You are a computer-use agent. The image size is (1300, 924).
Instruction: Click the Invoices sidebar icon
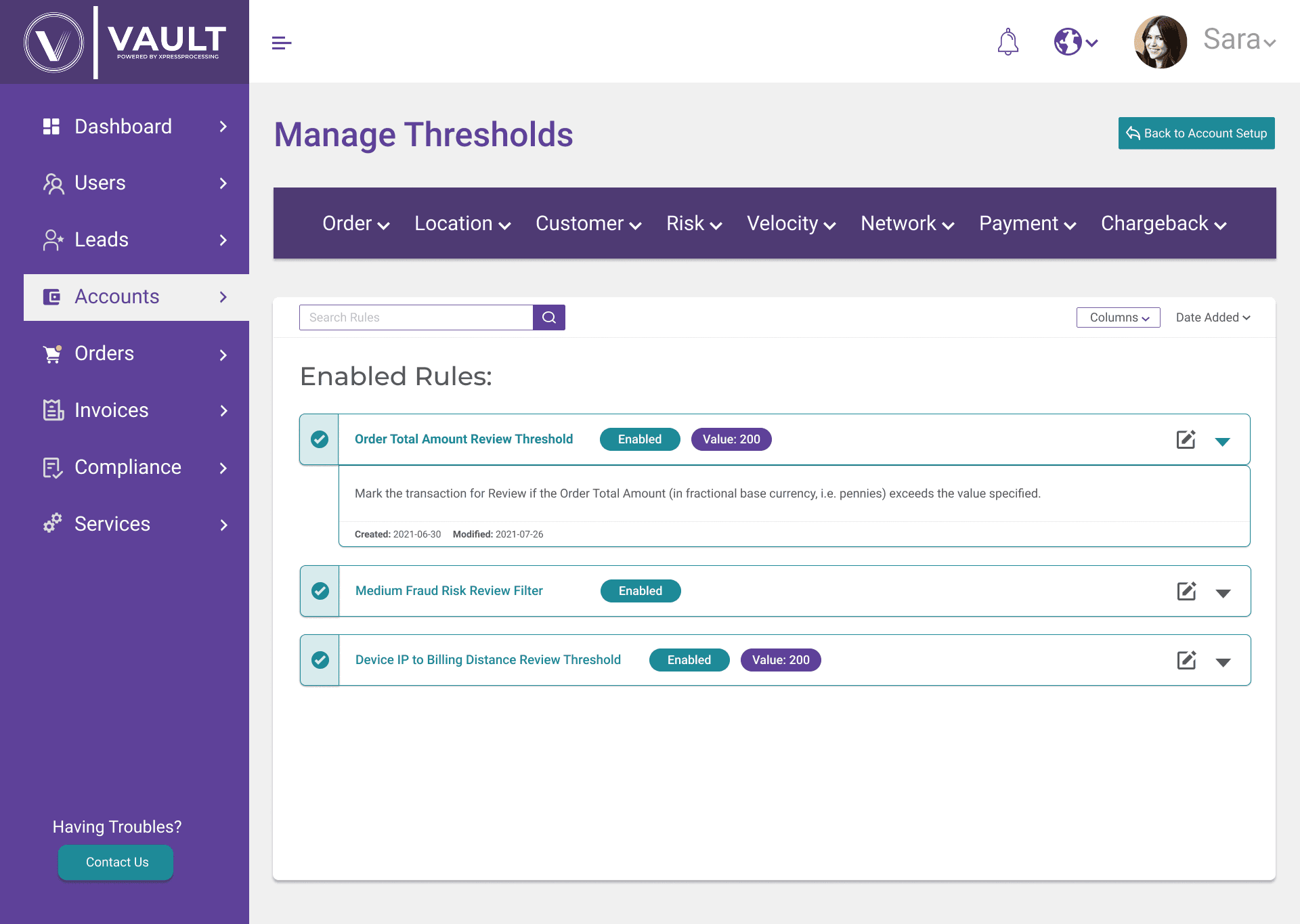tap(53, 410)
